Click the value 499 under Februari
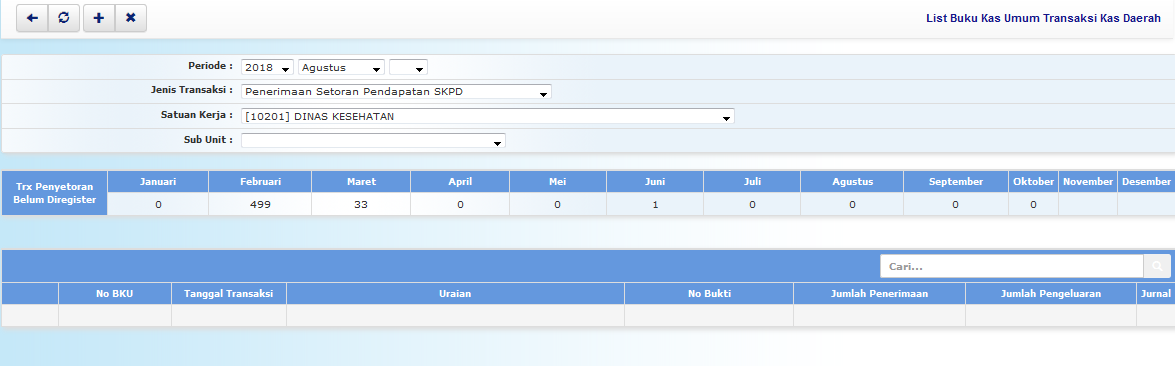This screenshot has height=366, width=1175. 261,204
